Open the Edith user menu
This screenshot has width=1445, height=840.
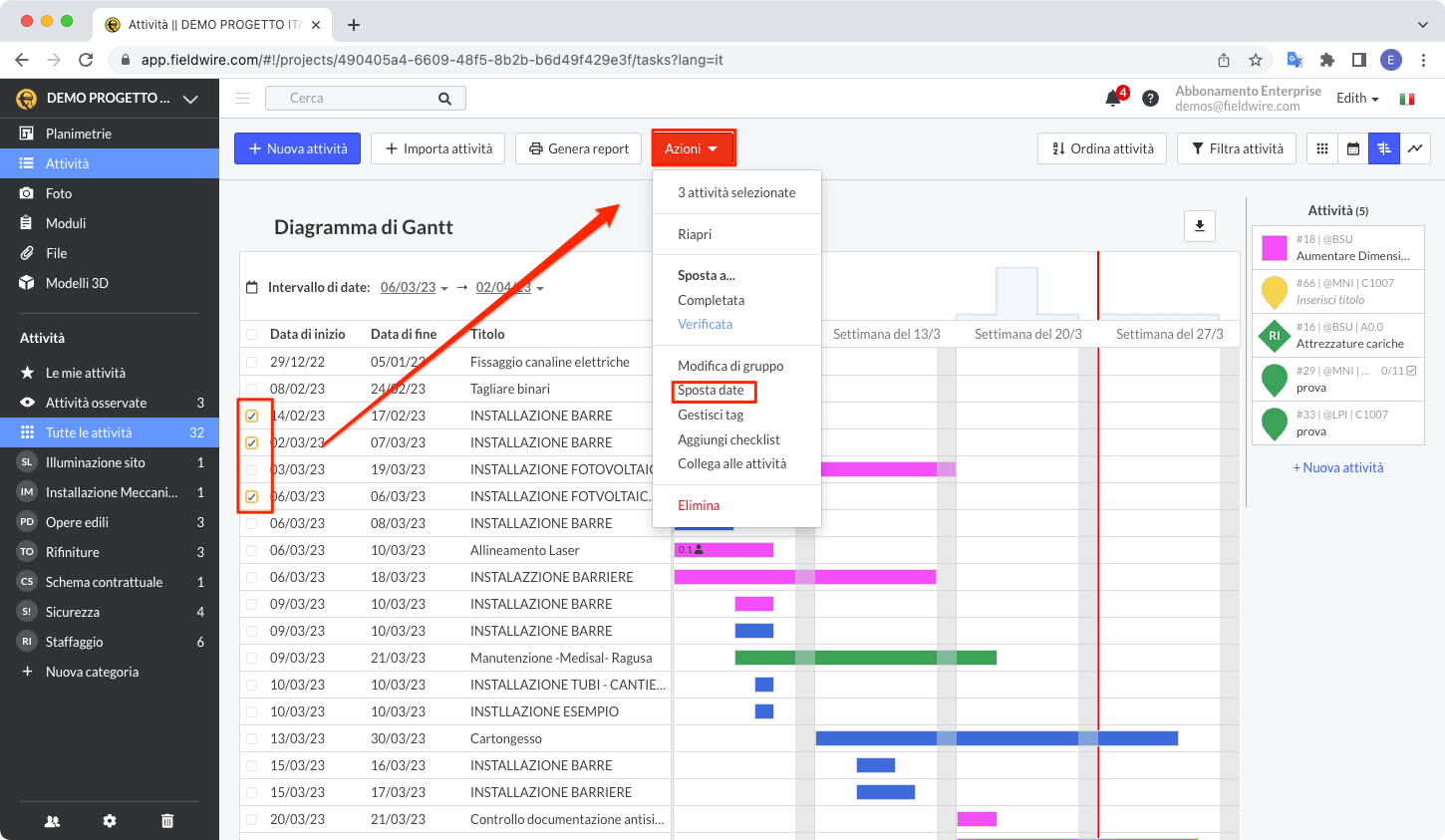pyautogui.click(x=1357, y=99)
